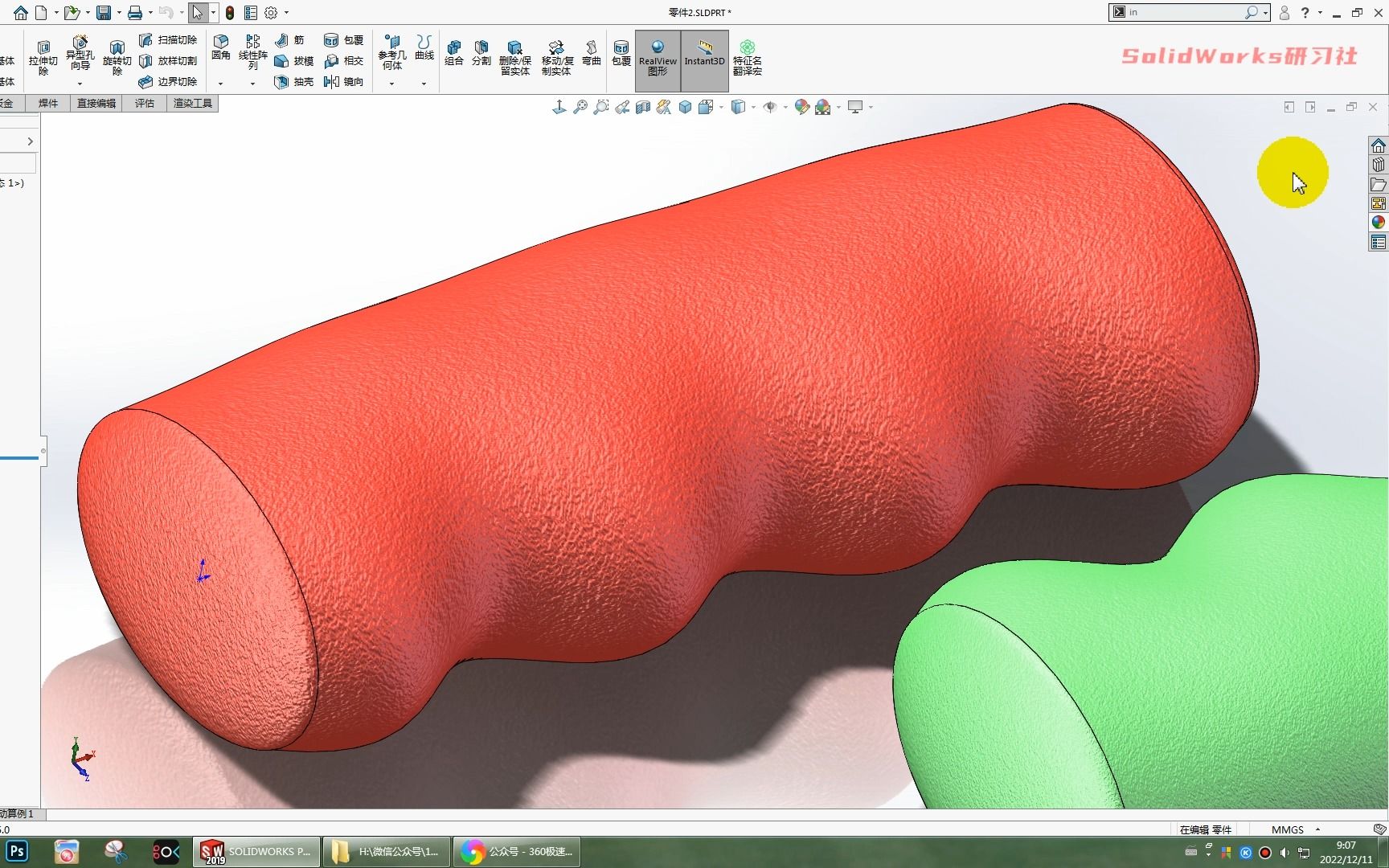Click the Mirror (镜向) tool
1389x868 pixels.
coord(344,81)
